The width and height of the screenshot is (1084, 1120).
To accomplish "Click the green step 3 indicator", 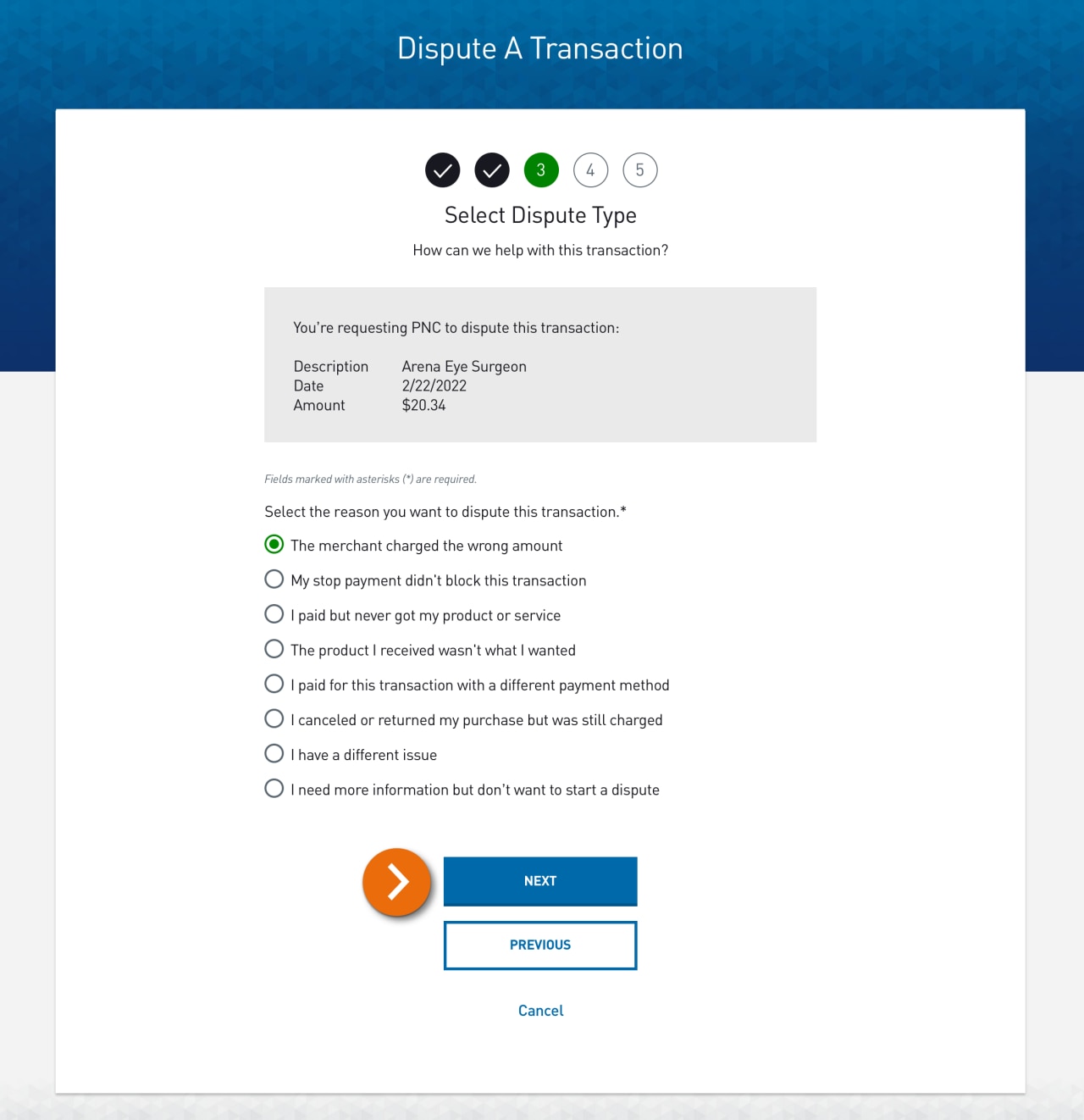I will click(x=540, y=169).
